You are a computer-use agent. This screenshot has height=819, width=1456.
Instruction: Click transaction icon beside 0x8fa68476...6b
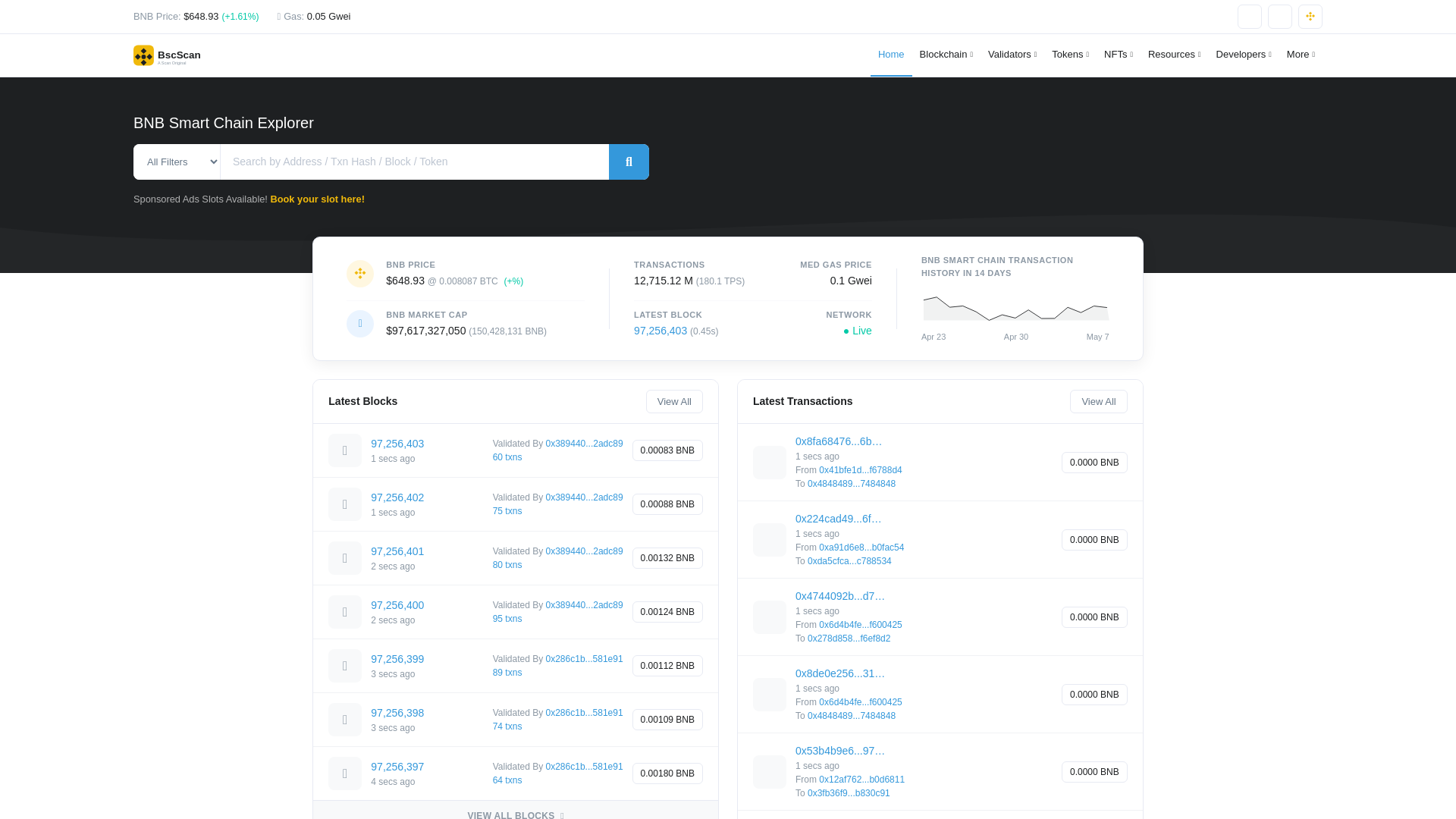[770, 463]
